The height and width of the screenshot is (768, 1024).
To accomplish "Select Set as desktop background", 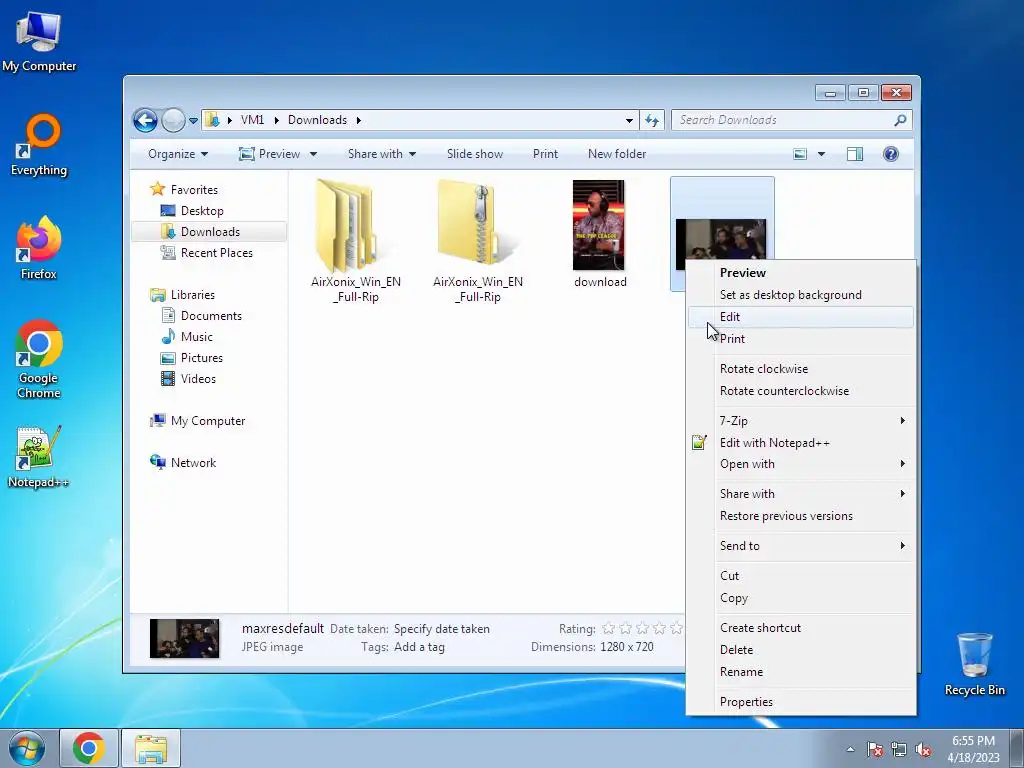I will (x=801, y=295).
